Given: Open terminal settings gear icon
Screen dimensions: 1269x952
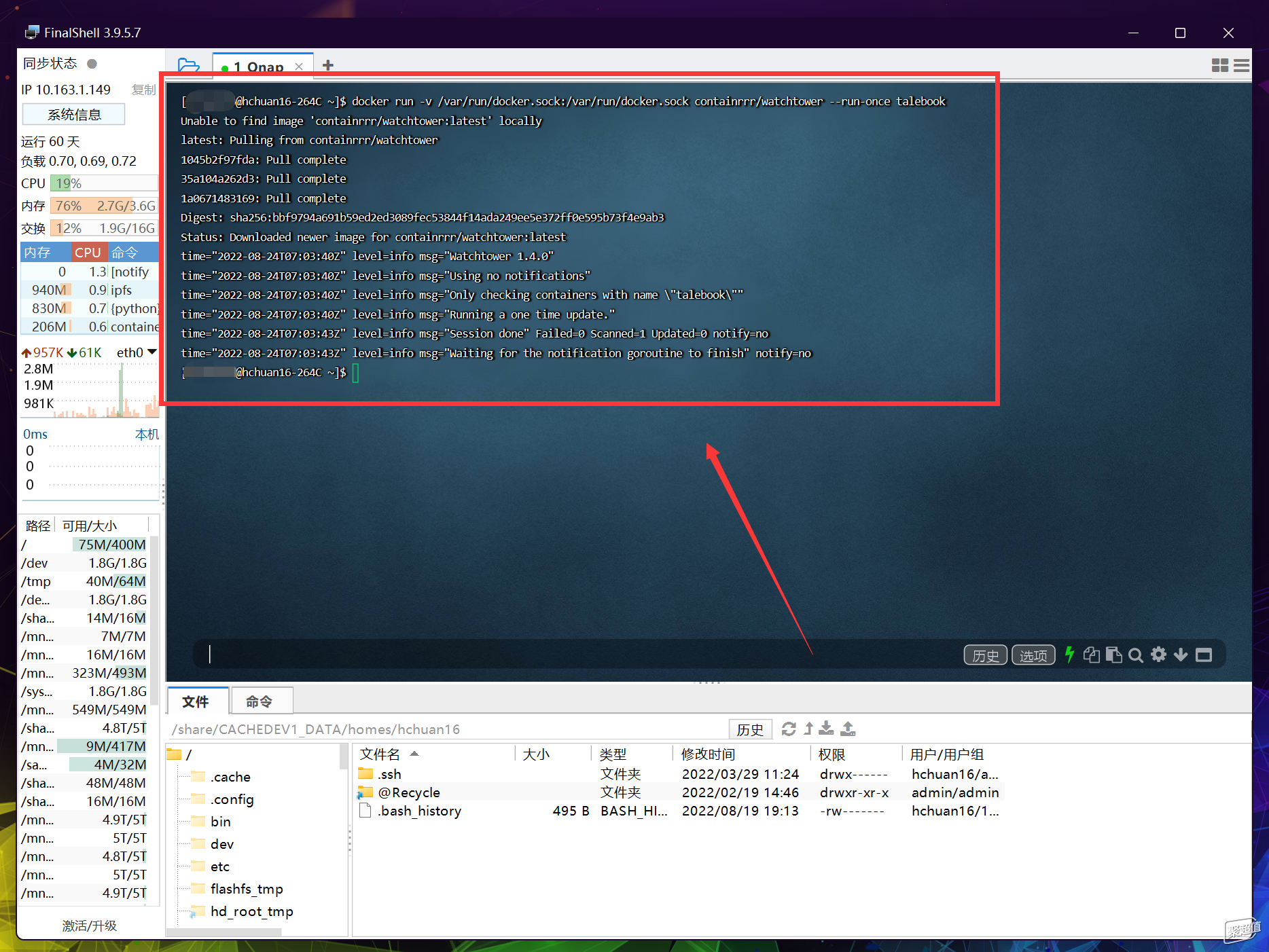Looking at the screenshot, I should pos(1158,655).
